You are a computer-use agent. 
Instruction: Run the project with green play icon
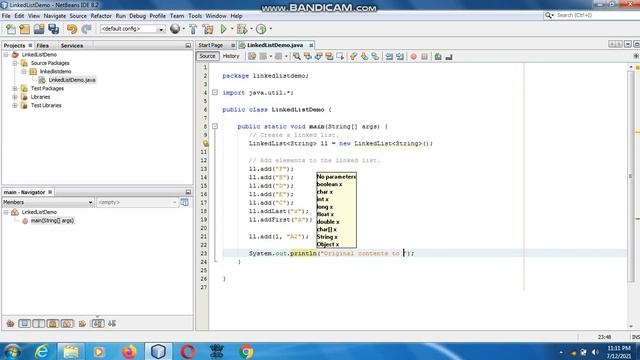(x=223, y=29)
